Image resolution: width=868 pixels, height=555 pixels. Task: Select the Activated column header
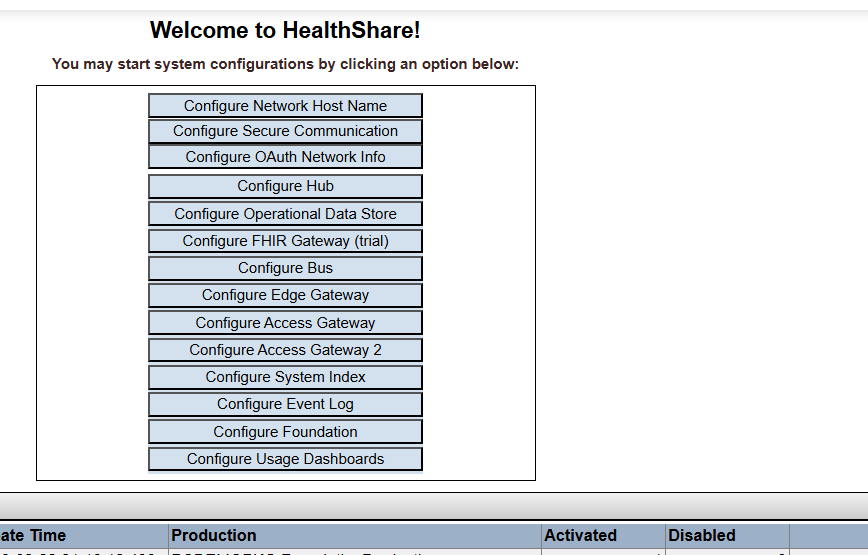point(580,536)
